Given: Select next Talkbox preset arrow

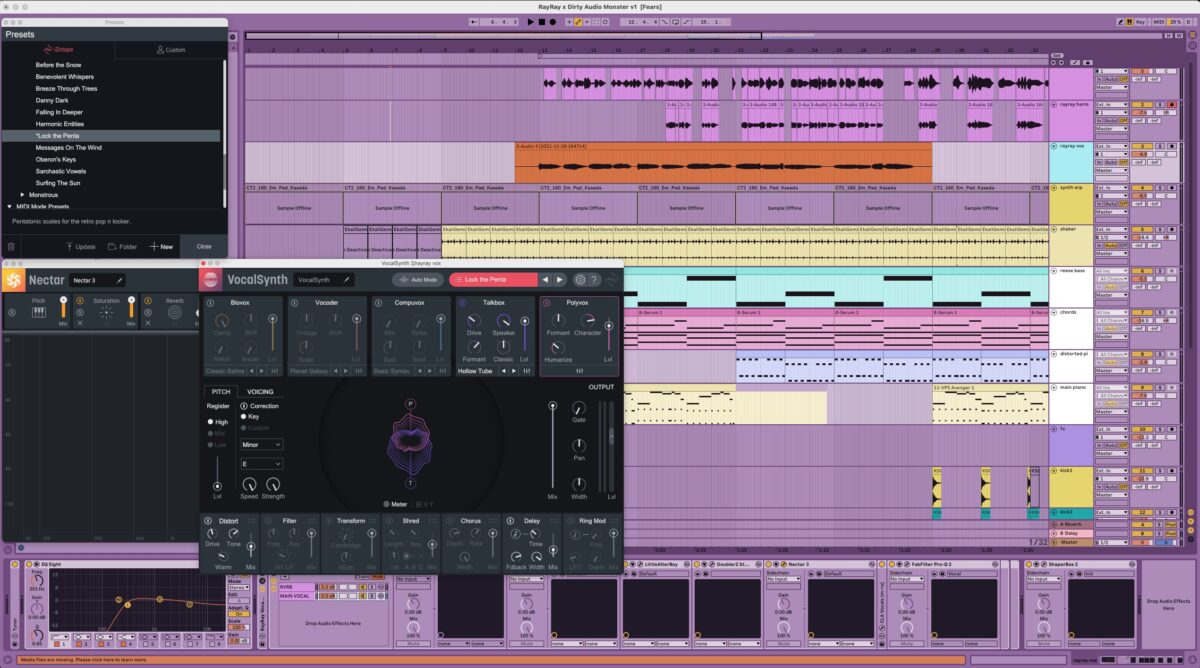Looking at the screenshot, I should pyautogui.click(x=514, y=371).
